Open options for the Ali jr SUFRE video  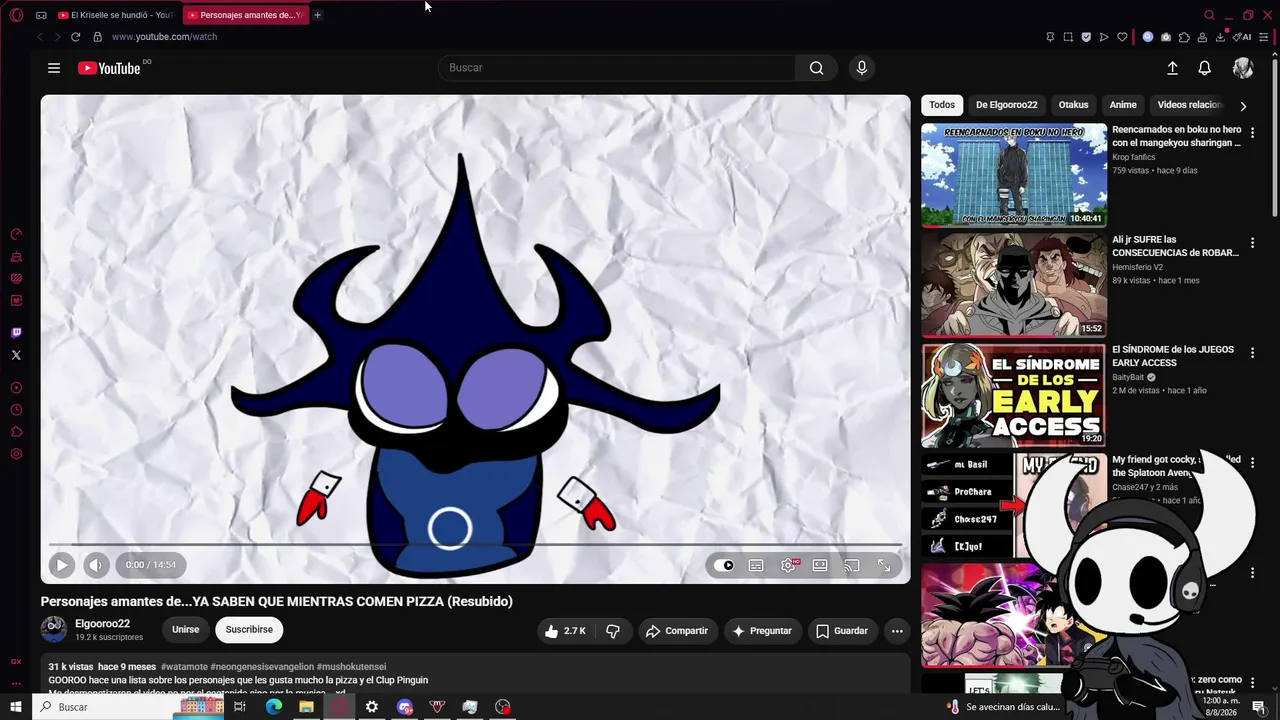click(1252, 243)
